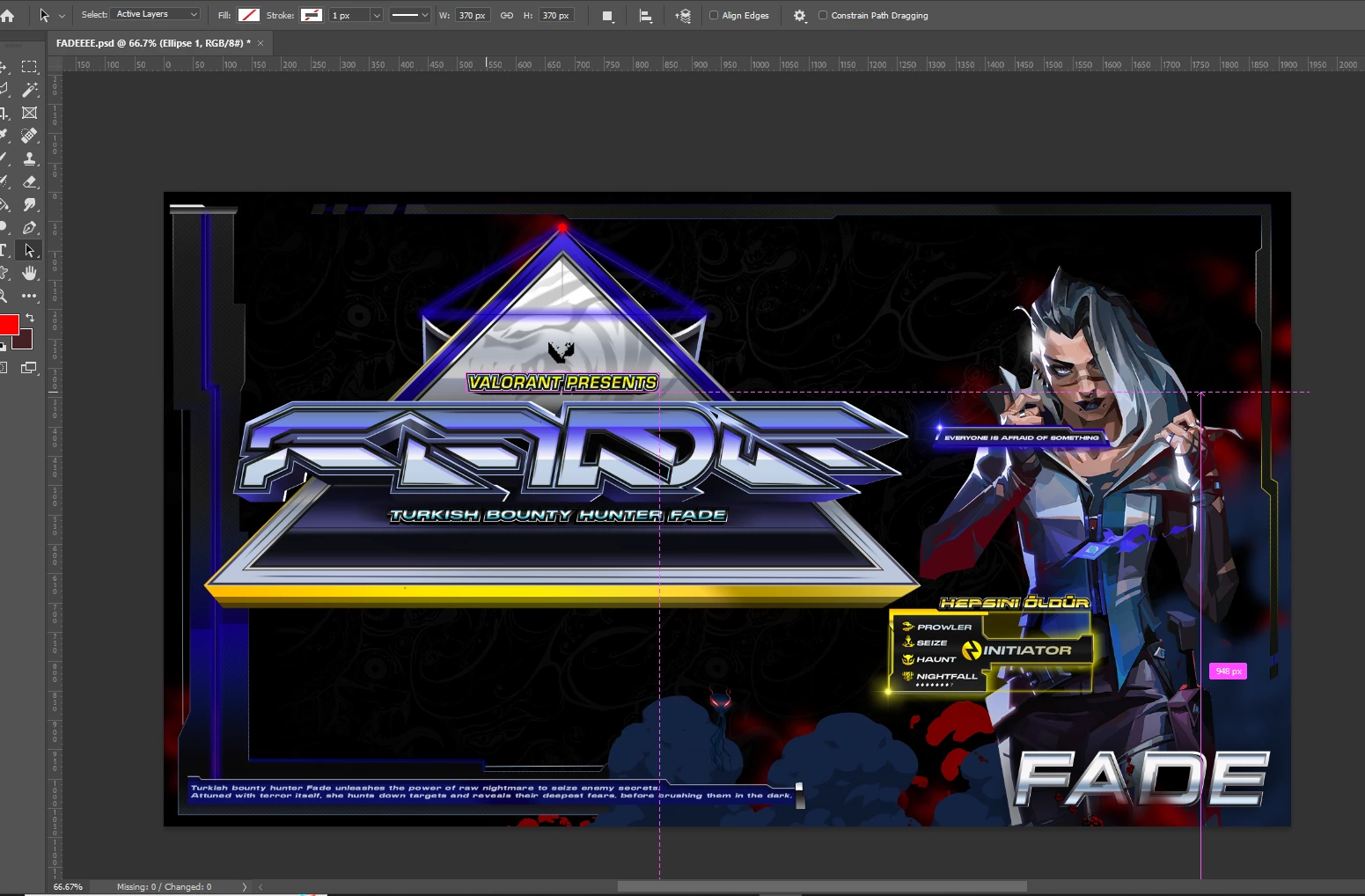Click the INITIATOR label on canvas
Image resolution: width=1365 pixels, height=896 pixels.
(1027, 650)
